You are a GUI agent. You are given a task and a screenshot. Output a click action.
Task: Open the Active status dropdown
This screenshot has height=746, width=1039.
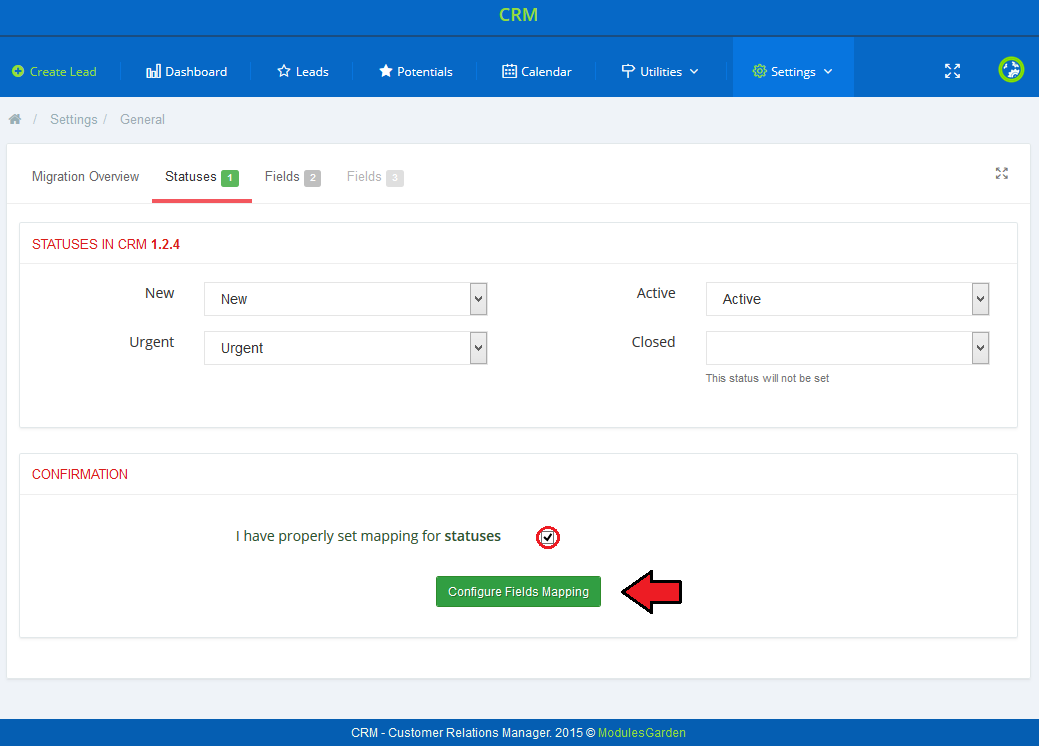848,299
